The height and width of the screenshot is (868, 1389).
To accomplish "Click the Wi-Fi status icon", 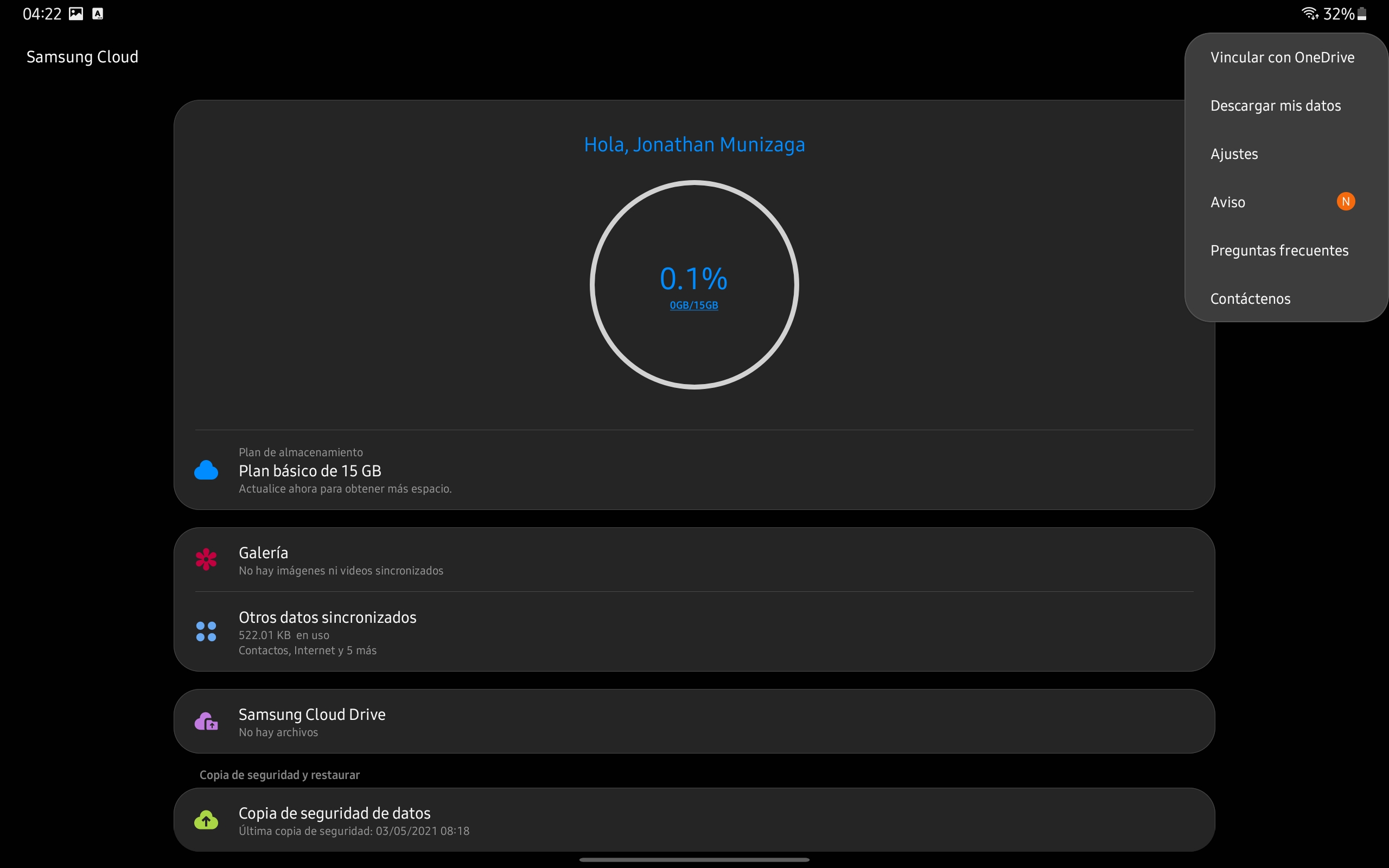I will point(1310,13).
